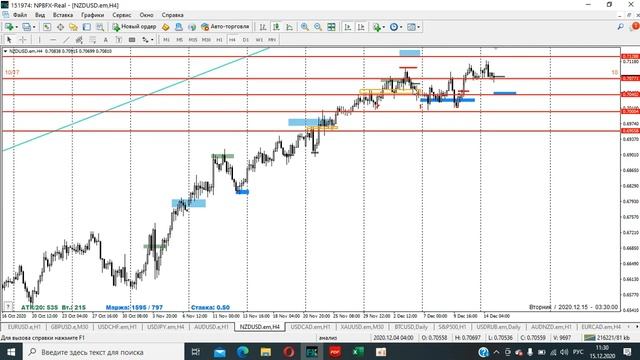Click the question mark box at chart bottom-left
Image resolution: width=640 pixels, height=360 pixels.
(x=8, y=306)
